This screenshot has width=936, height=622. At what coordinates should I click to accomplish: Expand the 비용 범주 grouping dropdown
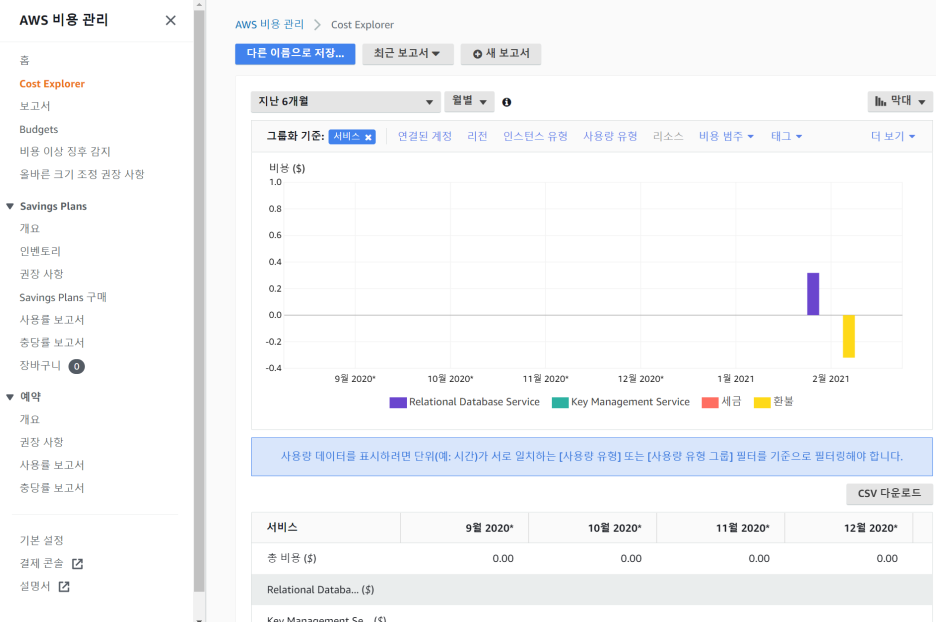tap(726, 137)
